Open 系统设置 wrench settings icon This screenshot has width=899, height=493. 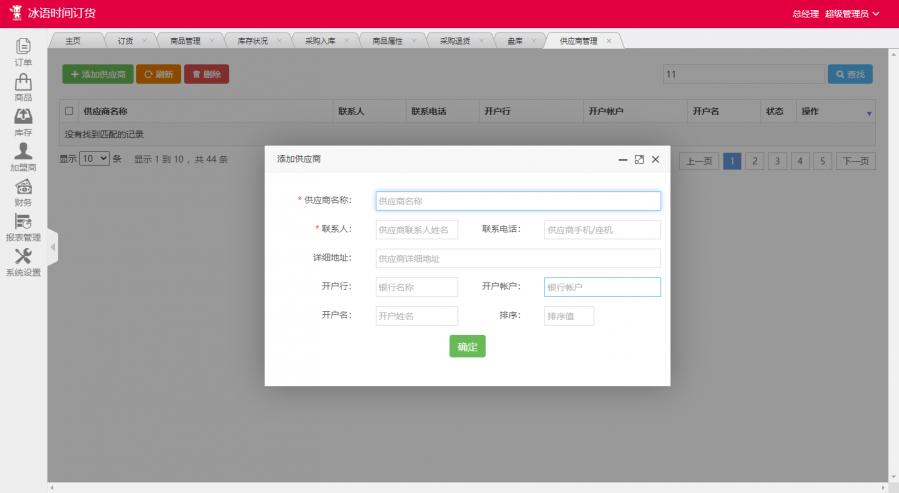coord(23,257)
